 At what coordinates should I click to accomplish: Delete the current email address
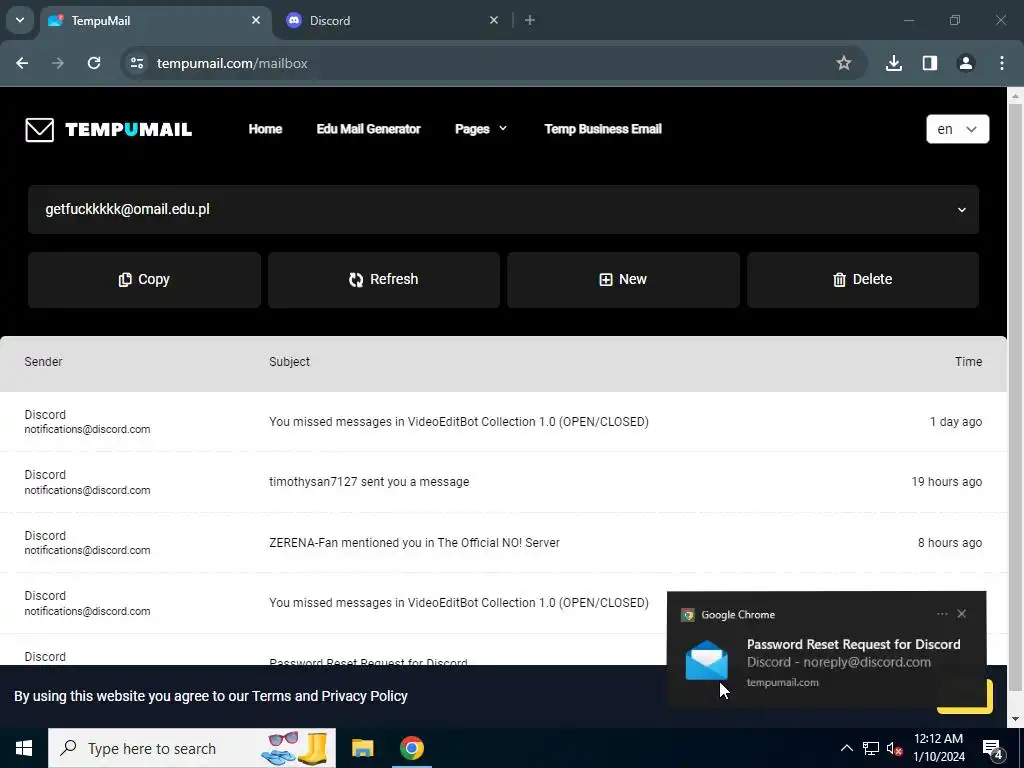[x=863, y=280]
